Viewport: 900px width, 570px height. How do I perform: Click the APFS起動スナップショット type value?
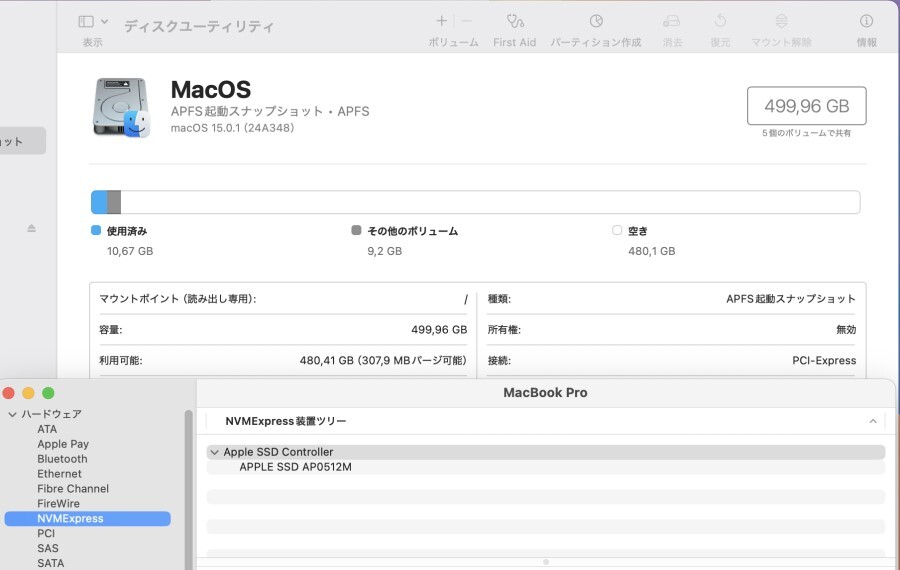[x=790, y=298]
